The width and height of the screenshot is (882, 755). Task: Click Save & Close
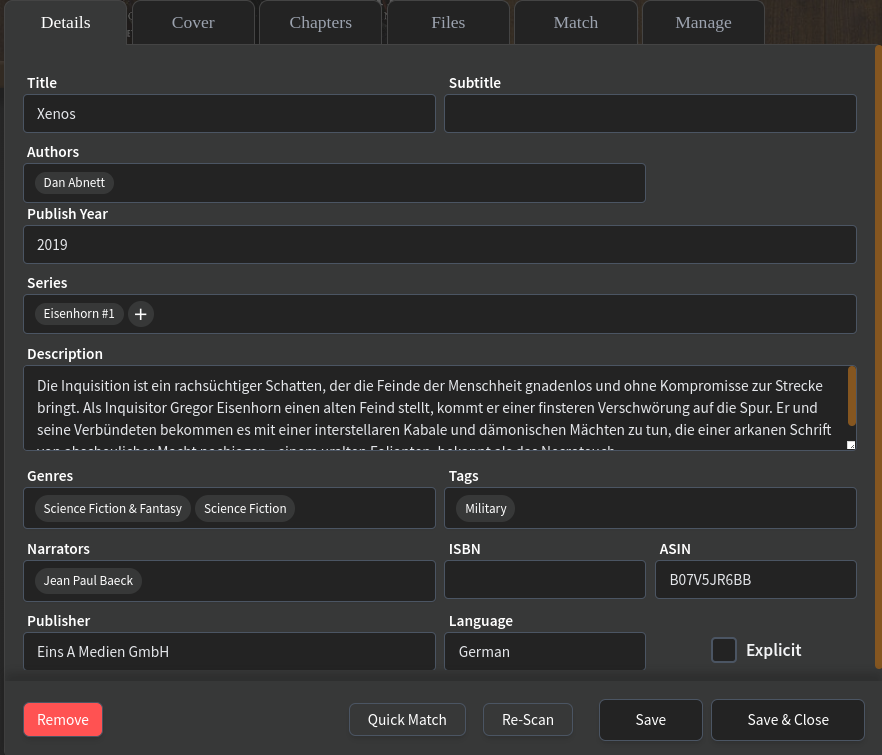click(787, 719)
